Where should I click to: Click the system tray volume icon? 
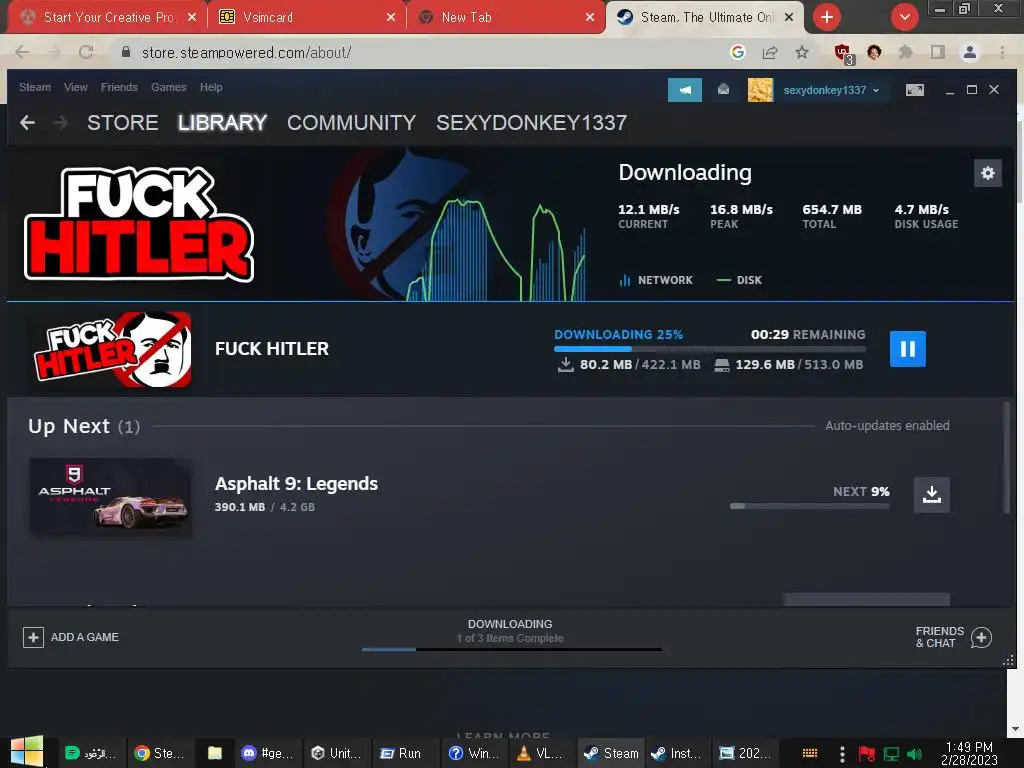pos(914,754)
